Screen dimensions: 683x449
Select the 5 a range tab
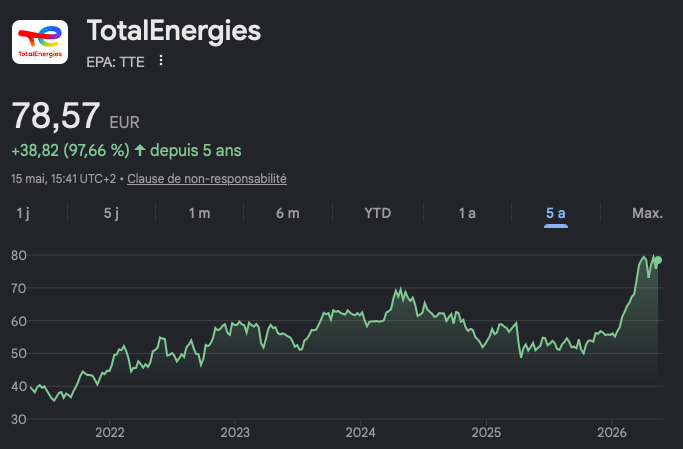pyautogui.click(x=556, y=213)
